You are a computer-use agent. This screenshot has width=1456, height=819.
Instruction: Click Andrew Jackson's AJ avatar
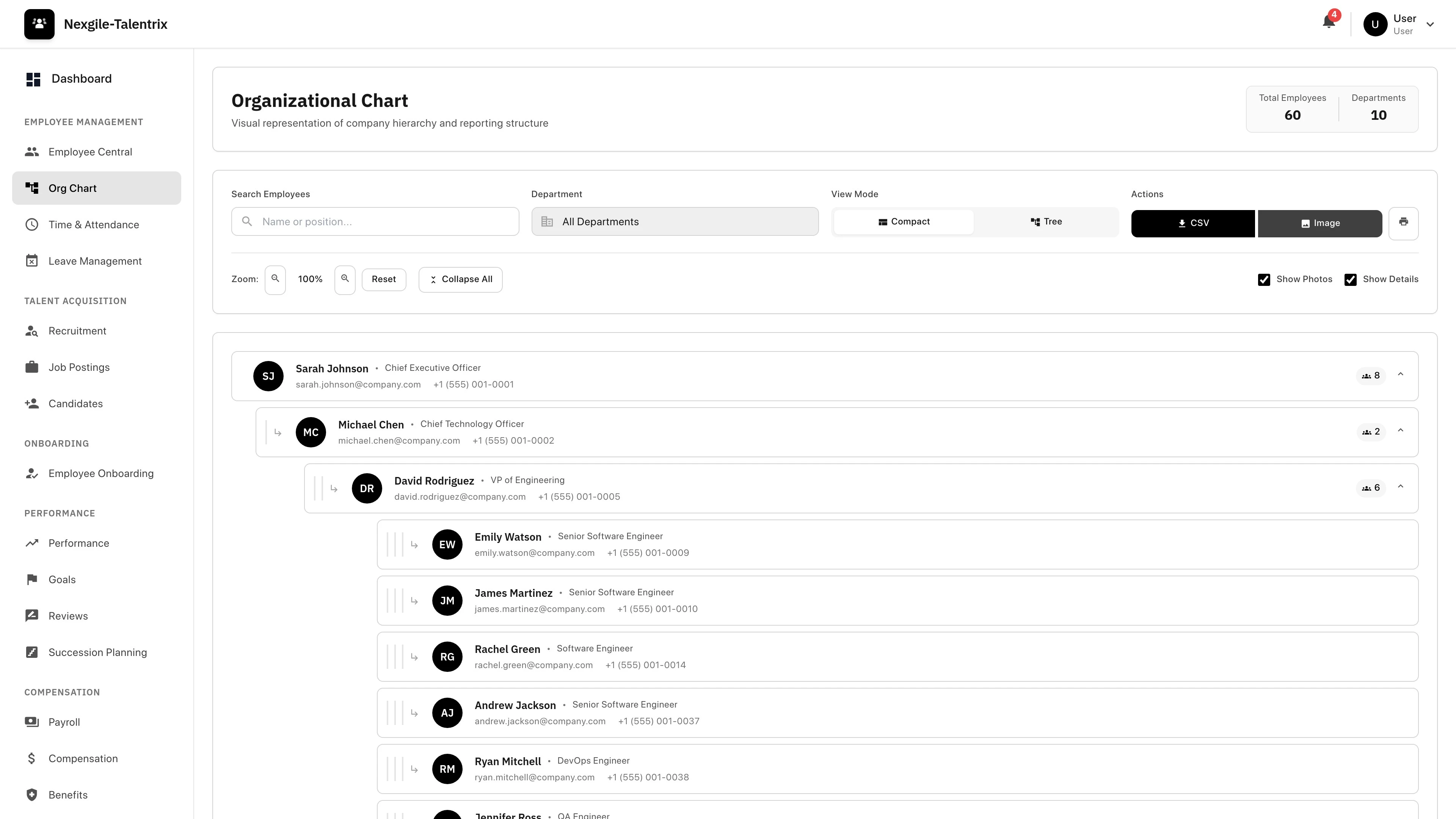tap(447, 712)
